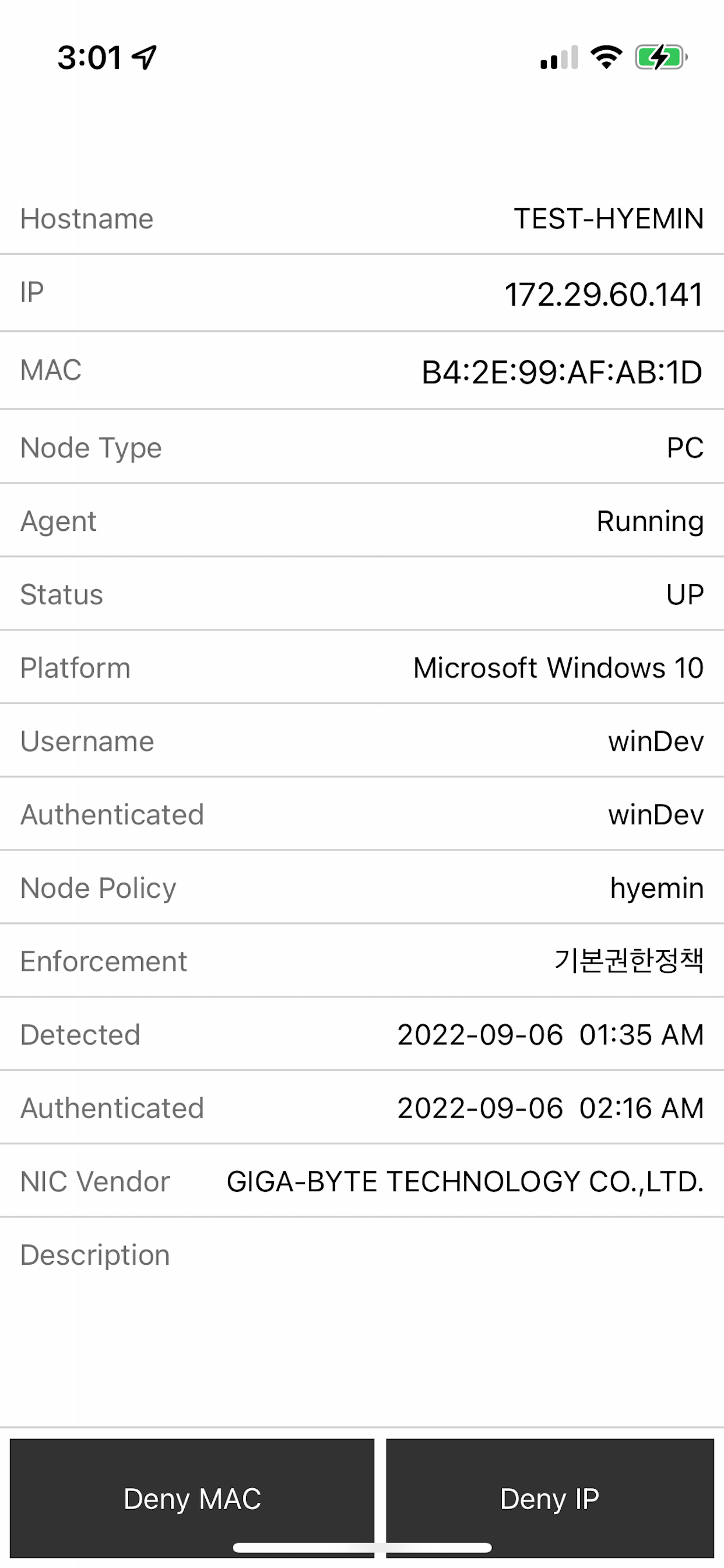The width and height of the screenshot is (724, 1568).
Task: Select the IP address 172.29.60.141
Action: point(604,295)
